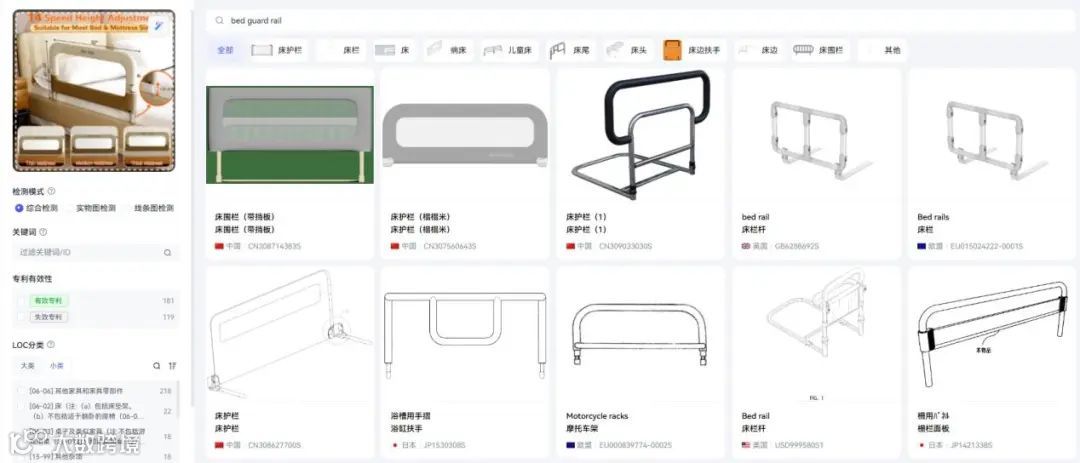Open the help icon next to LOC分类
Image resolution: width=1080 pixels, height=463 pixels.
[50, 344]
